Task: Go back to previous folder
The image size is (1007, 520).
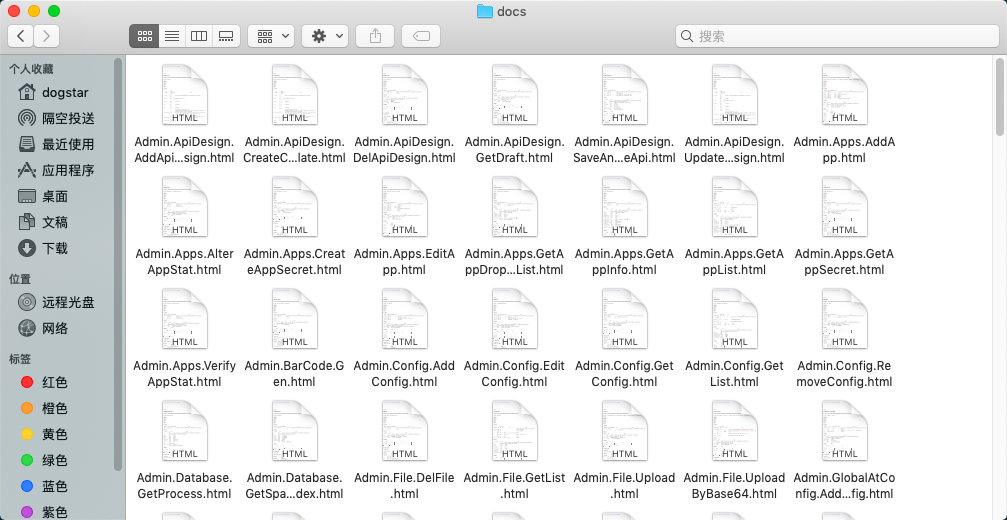Action: (x=21, y=36)
